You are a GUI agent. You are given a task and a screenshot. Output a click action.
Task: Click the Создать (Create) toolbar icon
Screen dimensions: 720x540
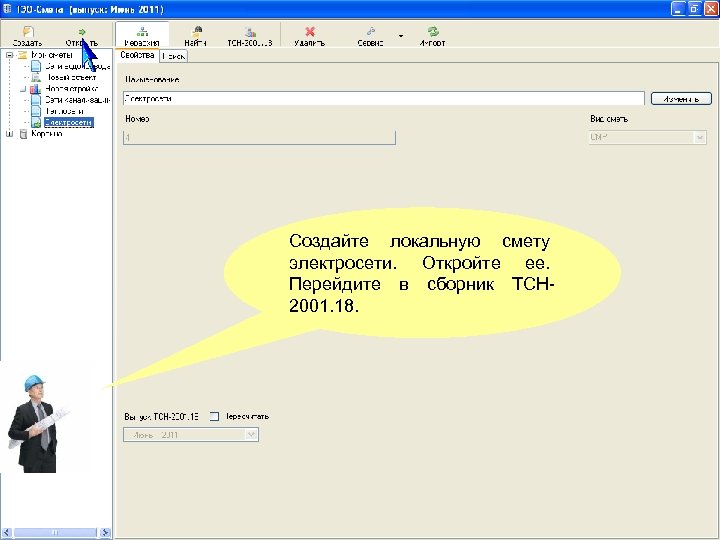coord(27,32)
